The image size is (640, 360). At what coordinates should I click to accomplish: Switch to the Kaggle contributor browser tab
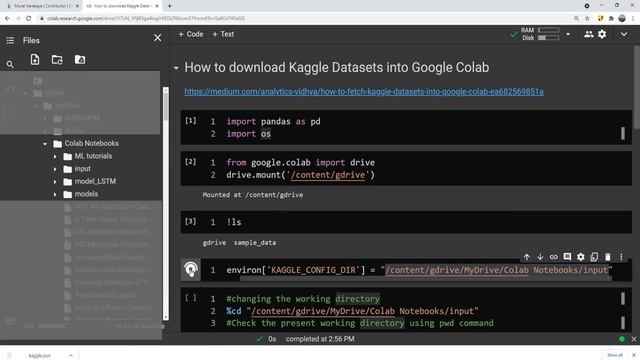pos(42,6)
